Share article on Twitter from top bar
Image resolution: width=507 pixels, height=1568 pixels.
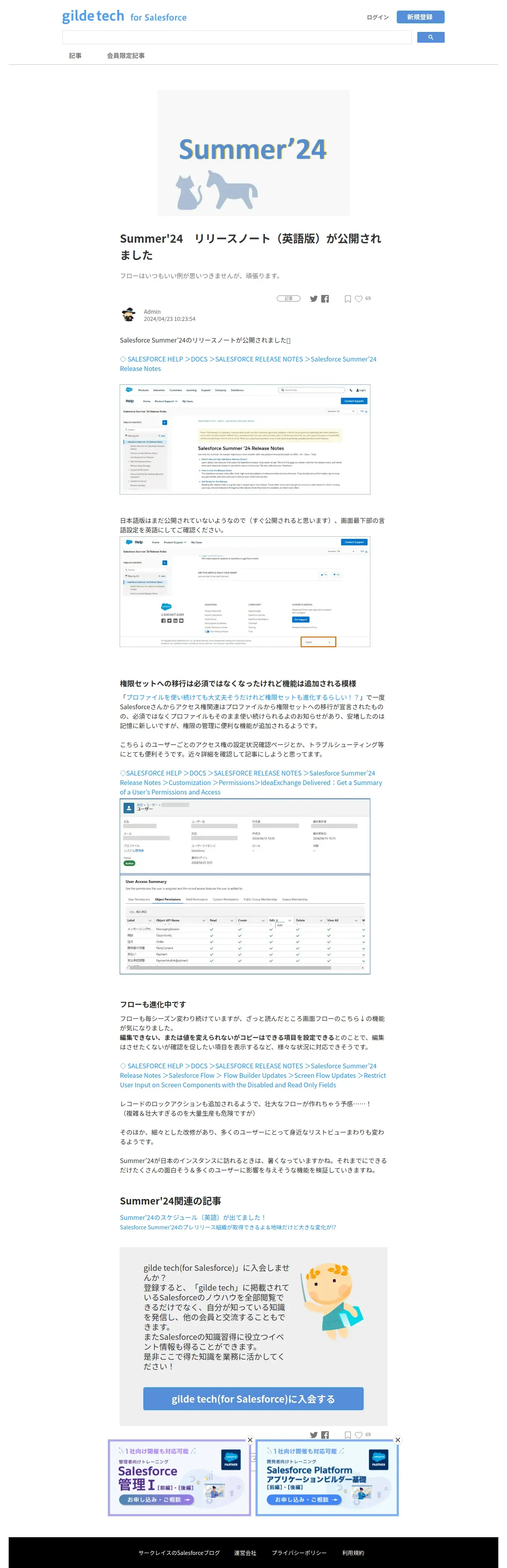[314, 299]
